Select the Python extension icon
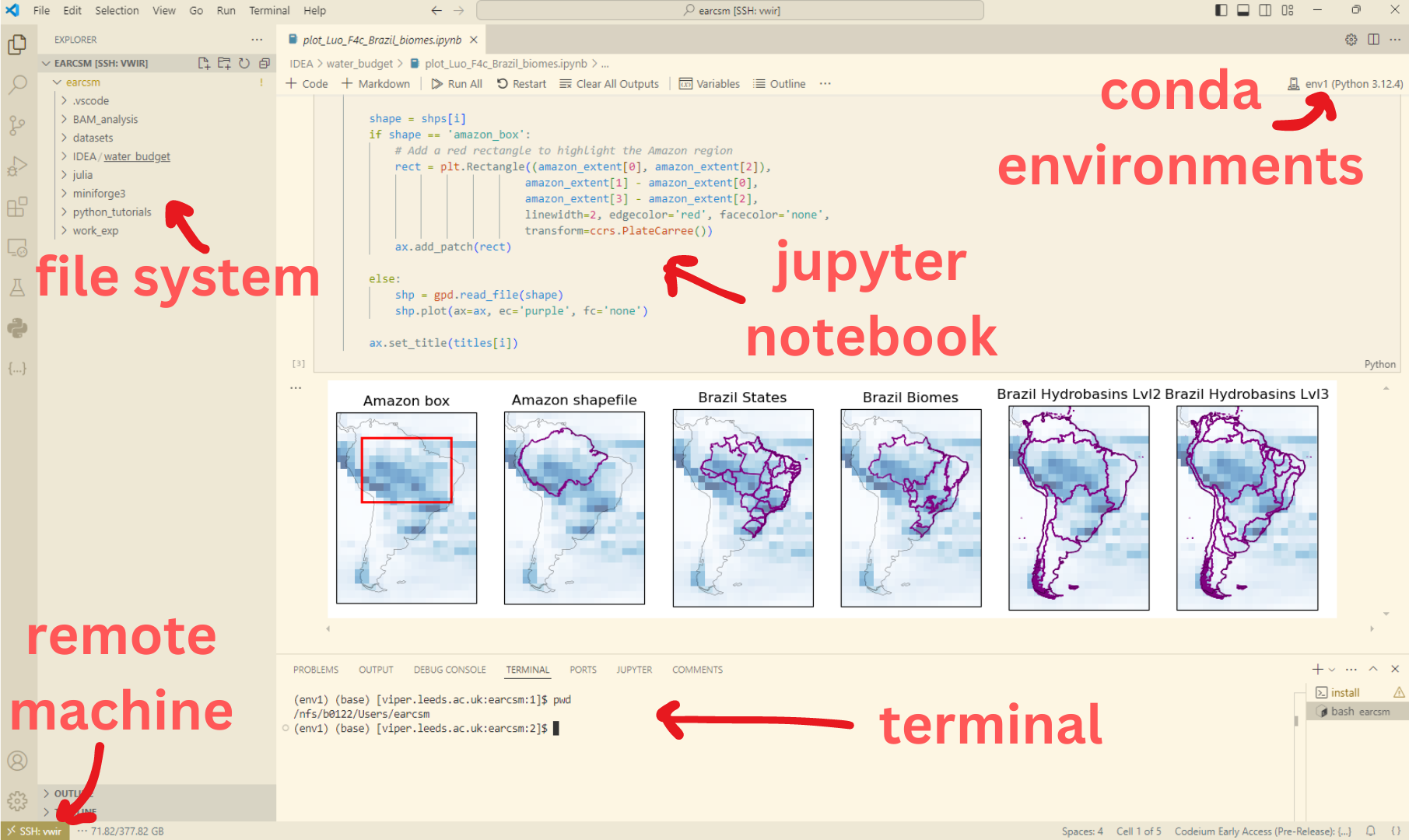The width and height of the screenshot is (1409, 840). (17, 328)
